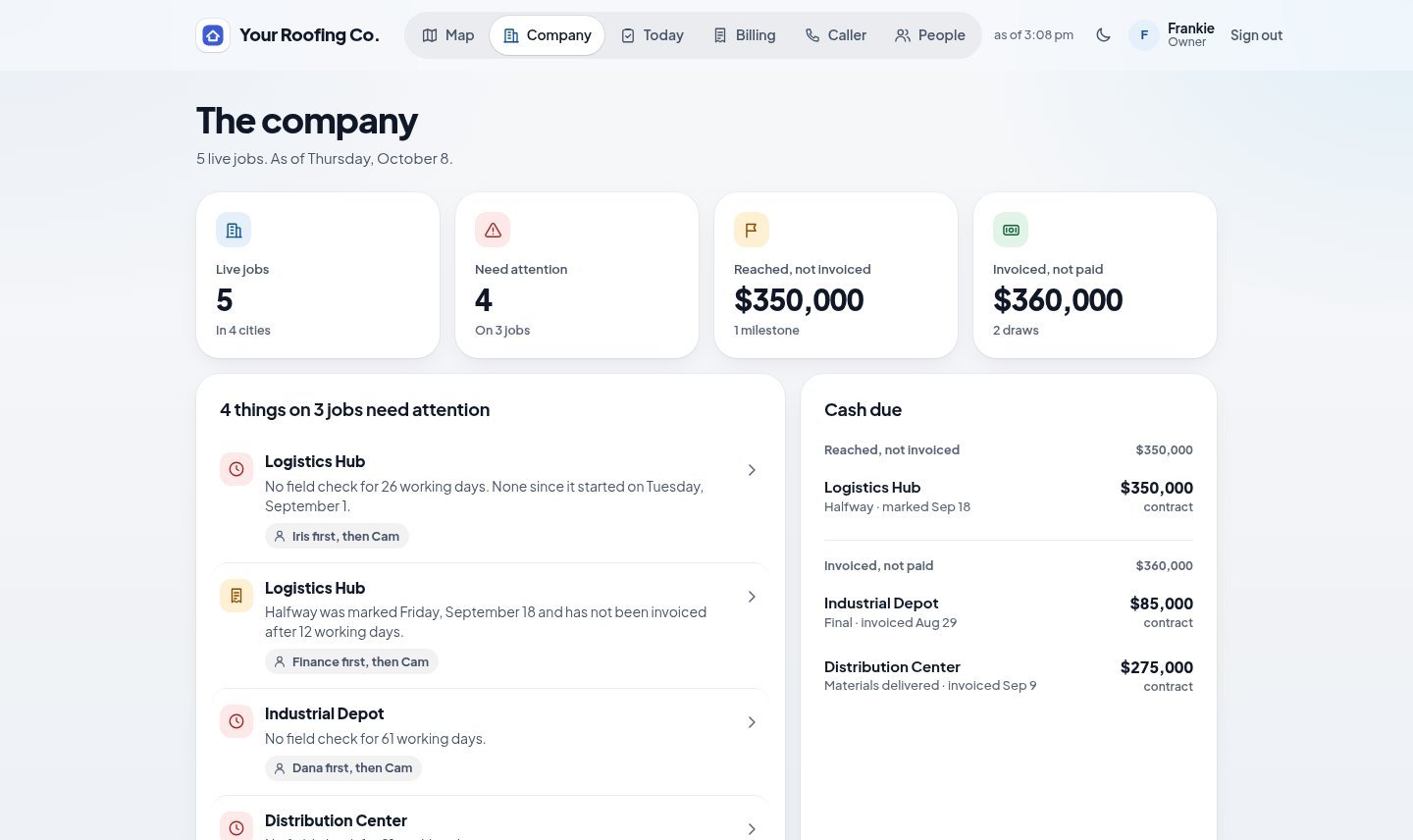Toggle dark mode with the moon icon
The image size is (1413, 840).
pos(1104,35)
